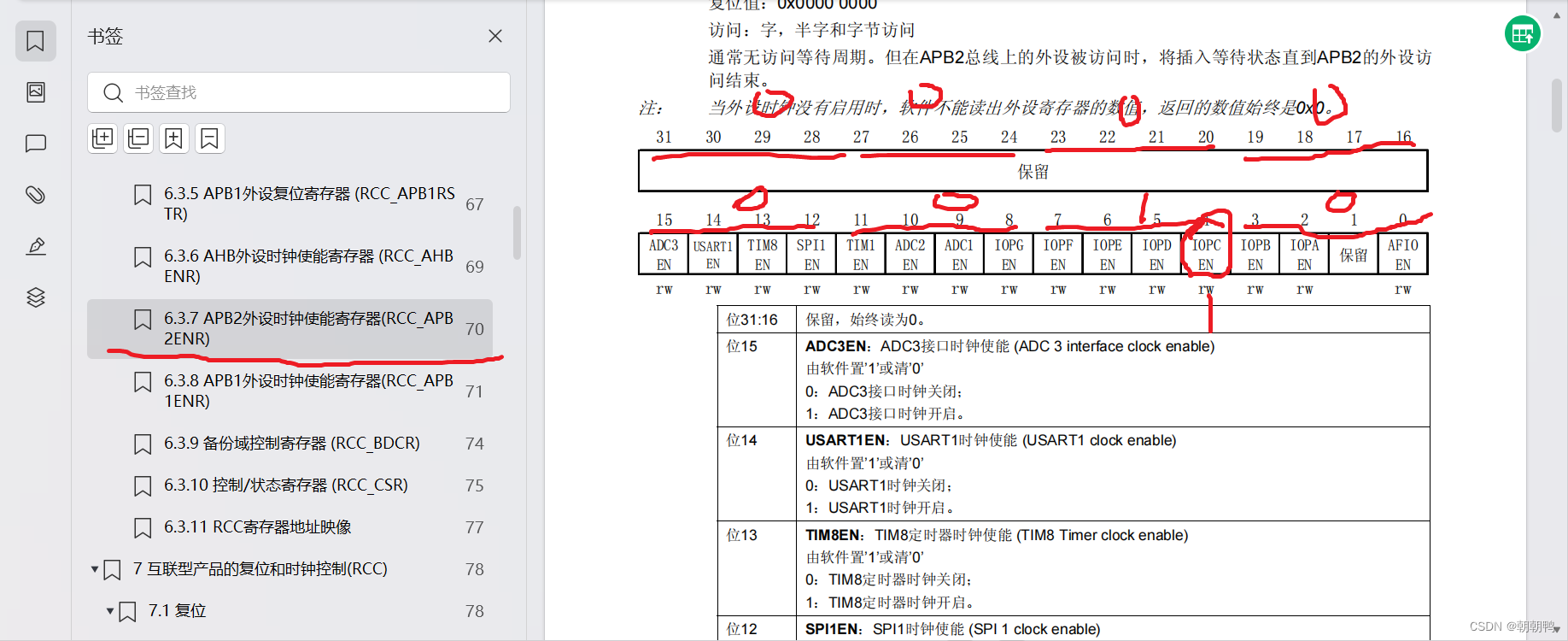
Task: Click bookmark icon beside 6.3.6 entry
Action: click(x=143, y=257)
